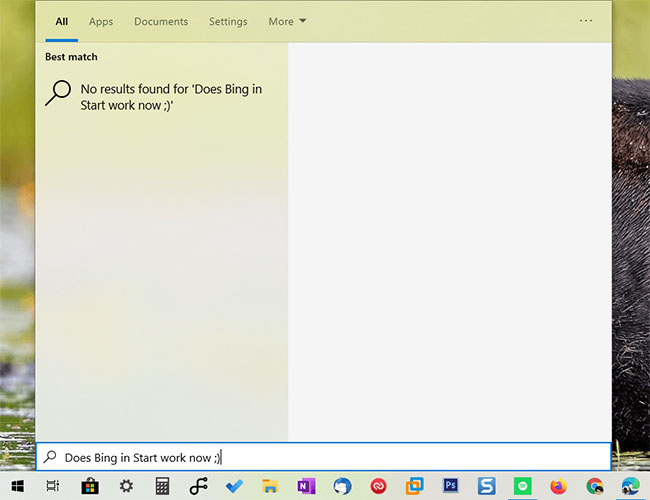The image size is (650, 500).
Task: Click the 'No results found' best match entry
Action: click(162, 97)
